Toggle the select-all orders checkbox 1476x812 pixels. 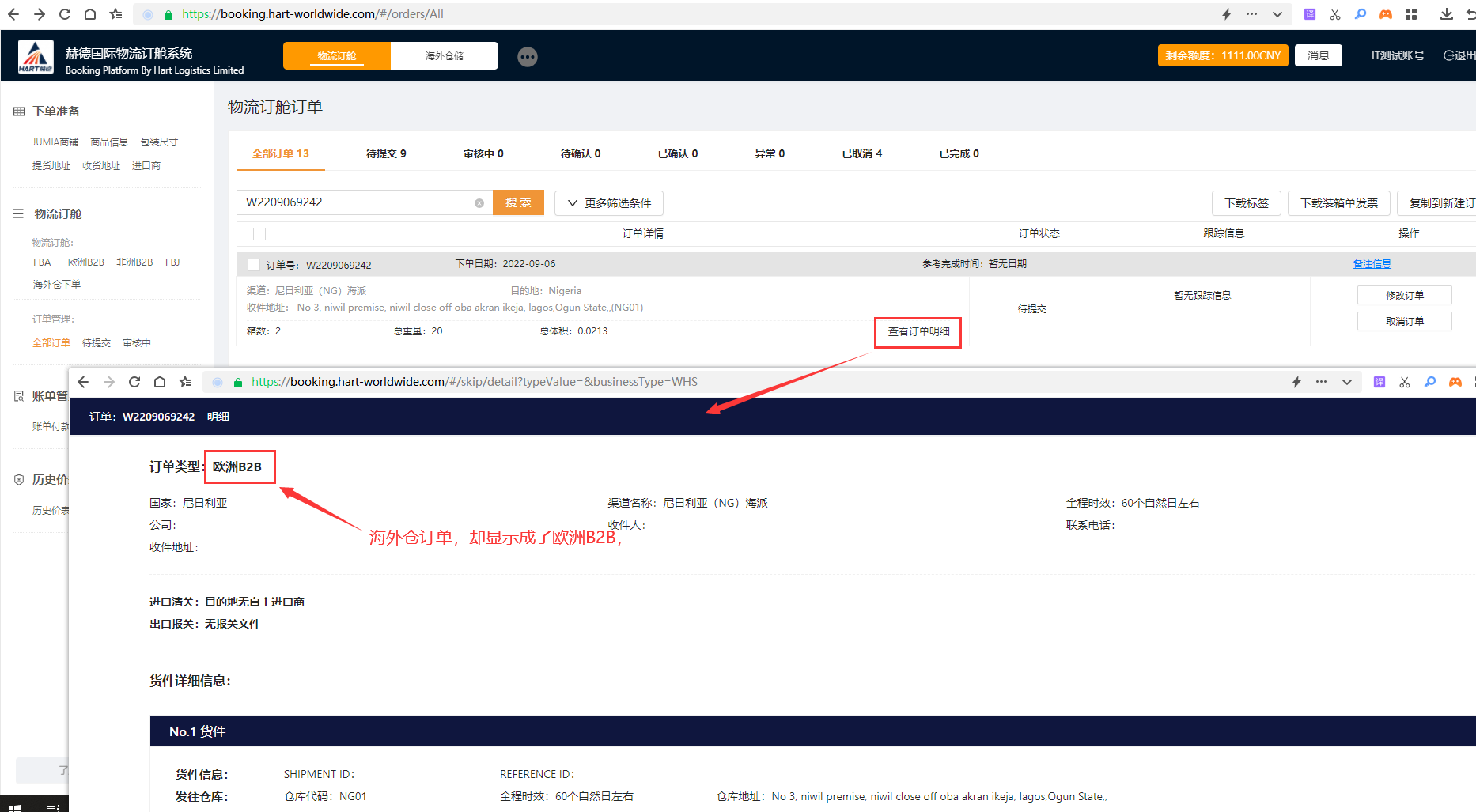259,234
